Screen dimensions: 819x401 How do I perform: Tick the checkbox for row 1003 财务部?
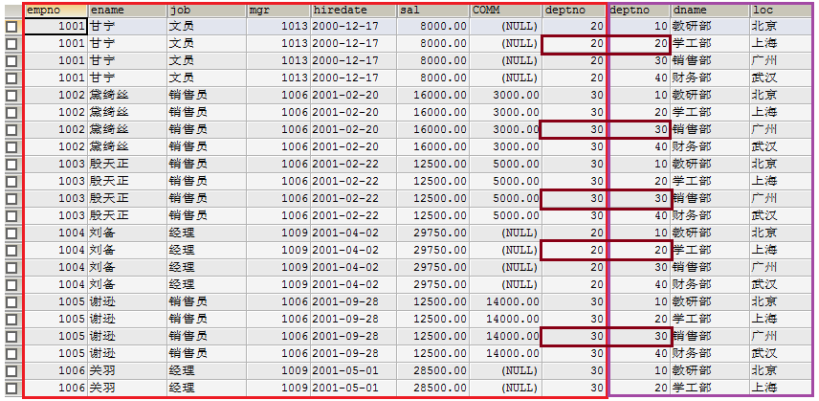[11, 217]
